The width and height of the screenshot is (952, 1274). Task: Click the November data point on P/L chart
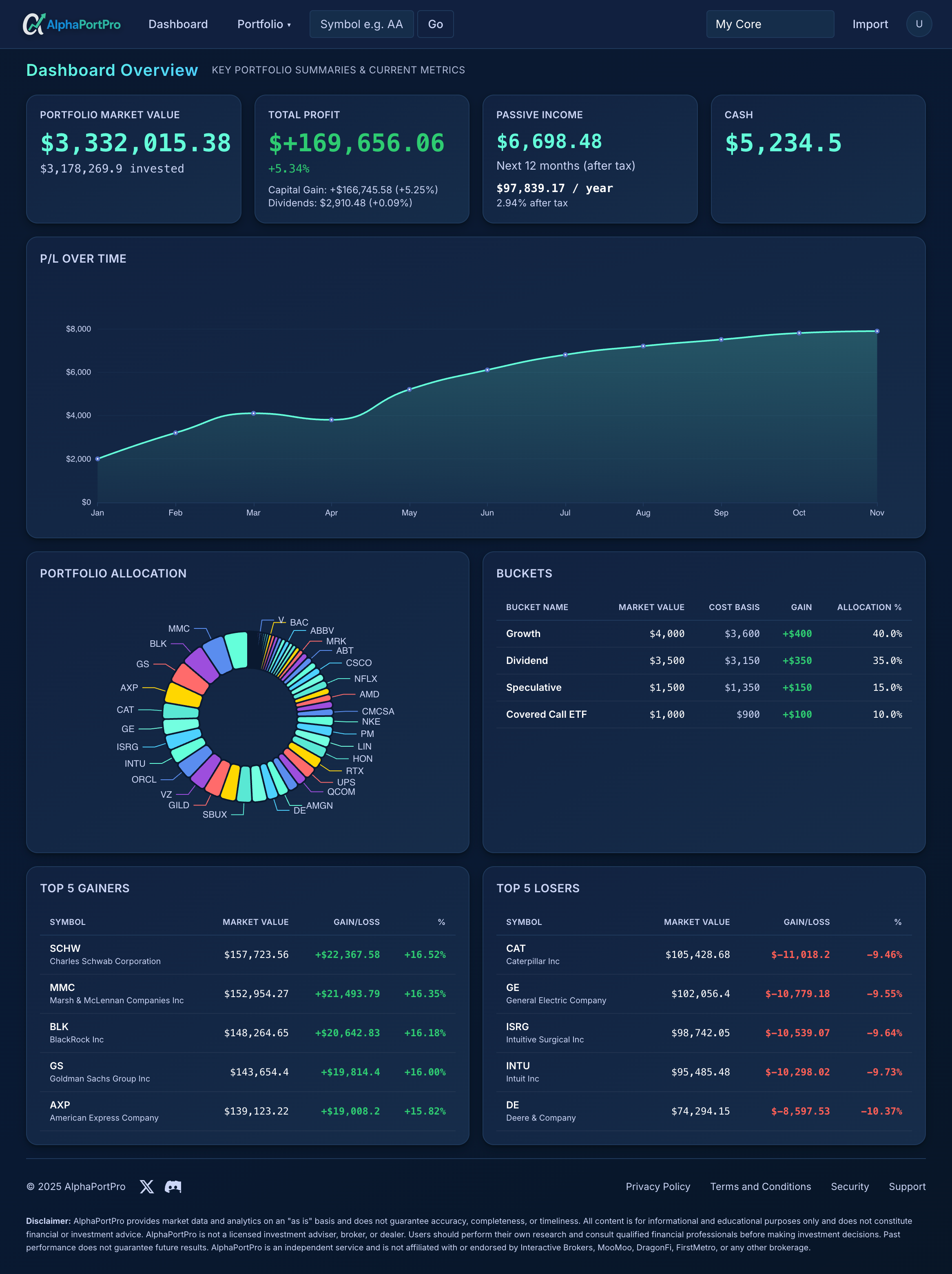coord(877,331)
